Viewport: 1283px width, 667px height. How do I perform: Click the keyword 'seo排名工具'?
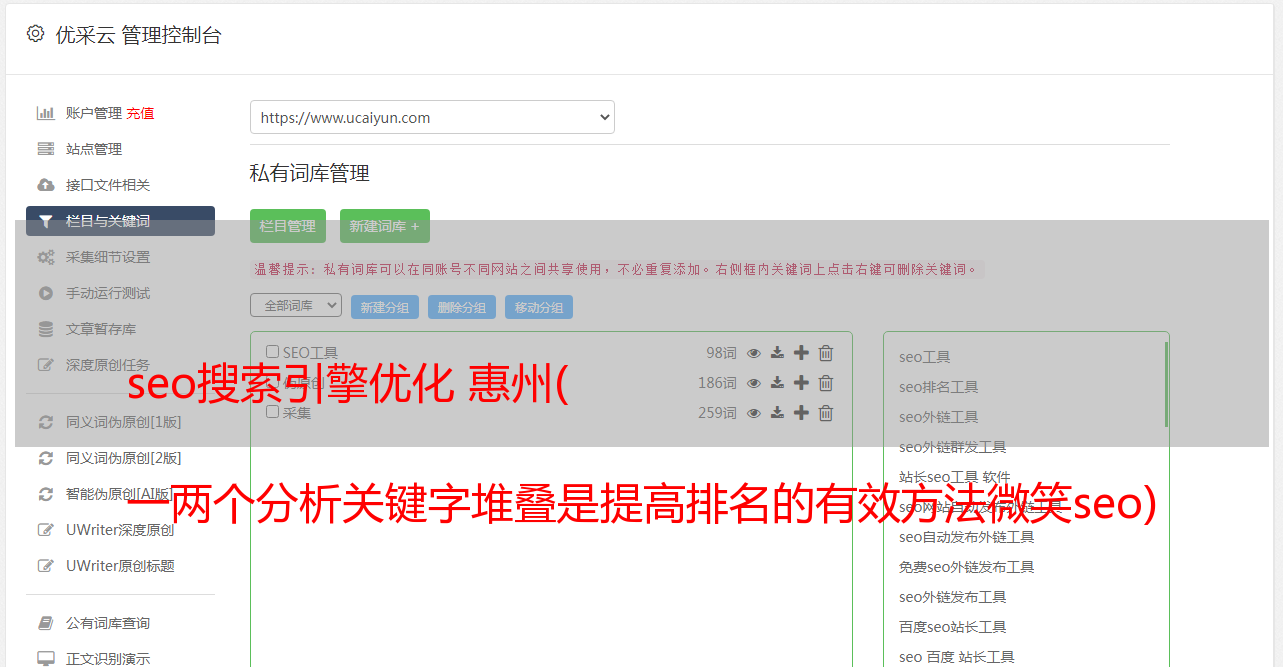(x=939, y=387)
